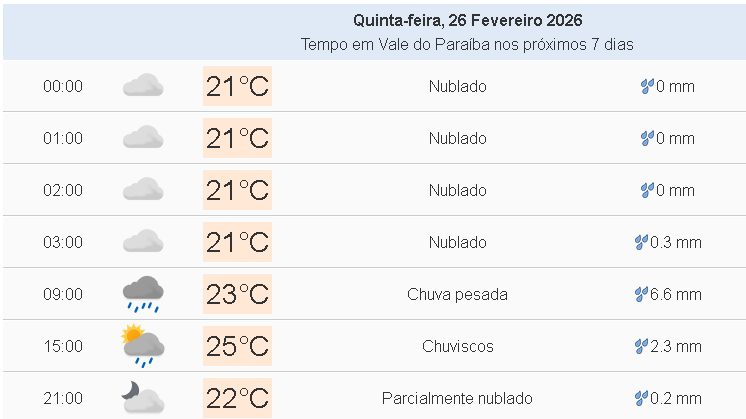
Task: Click raindrop icon next to 2.3 mm
Action: point(641,346)
